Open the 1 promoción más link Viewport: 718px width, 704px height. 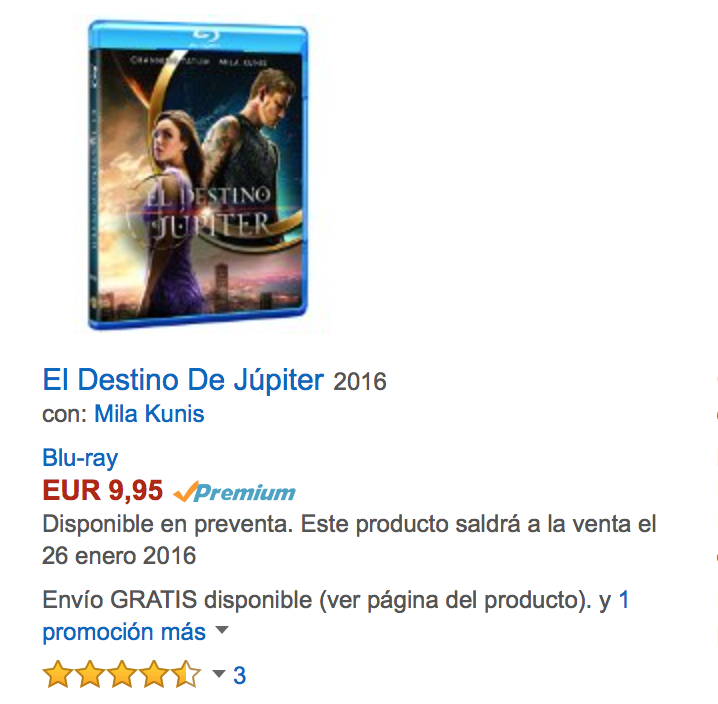pyautogui.click(x=336, y=616)
